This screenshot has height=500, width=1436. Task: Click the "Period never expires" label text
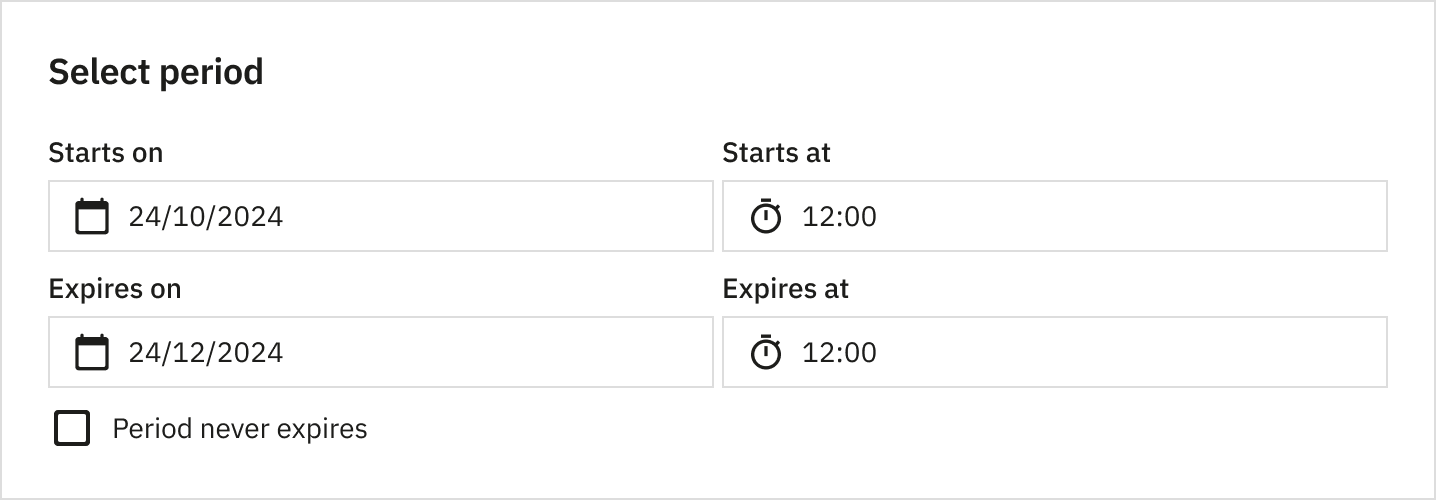240,429
